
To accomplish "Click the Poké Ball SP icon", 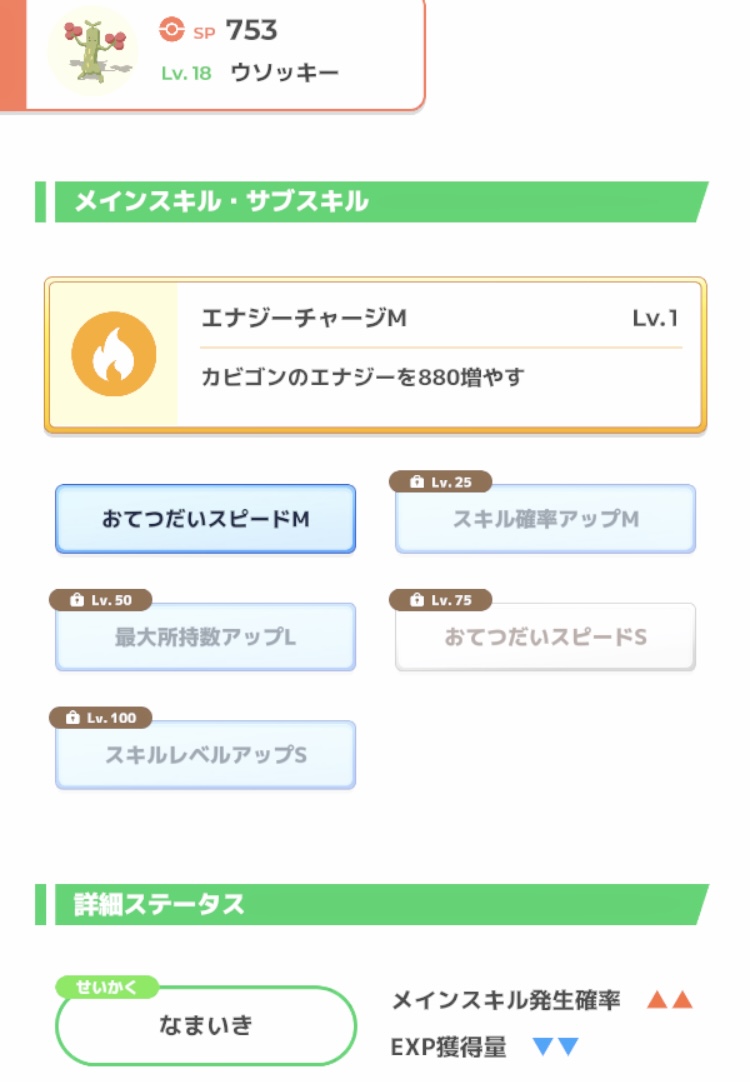I will 172,31.
